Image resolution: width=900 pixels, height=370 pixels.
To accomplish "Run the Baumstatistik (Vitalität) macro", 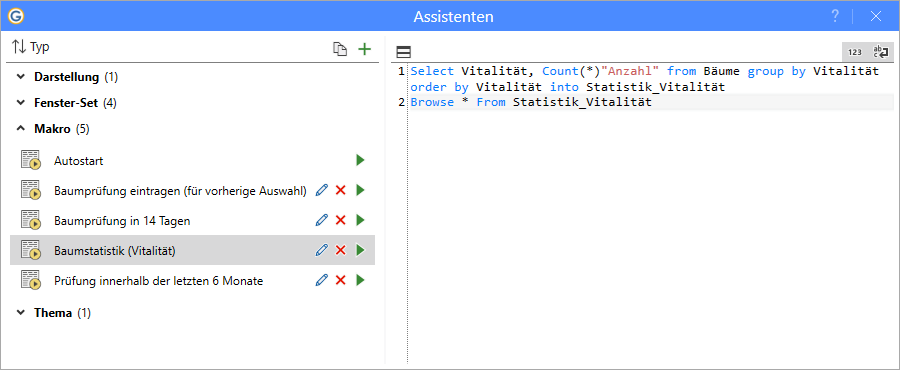I will coord(360,250).
